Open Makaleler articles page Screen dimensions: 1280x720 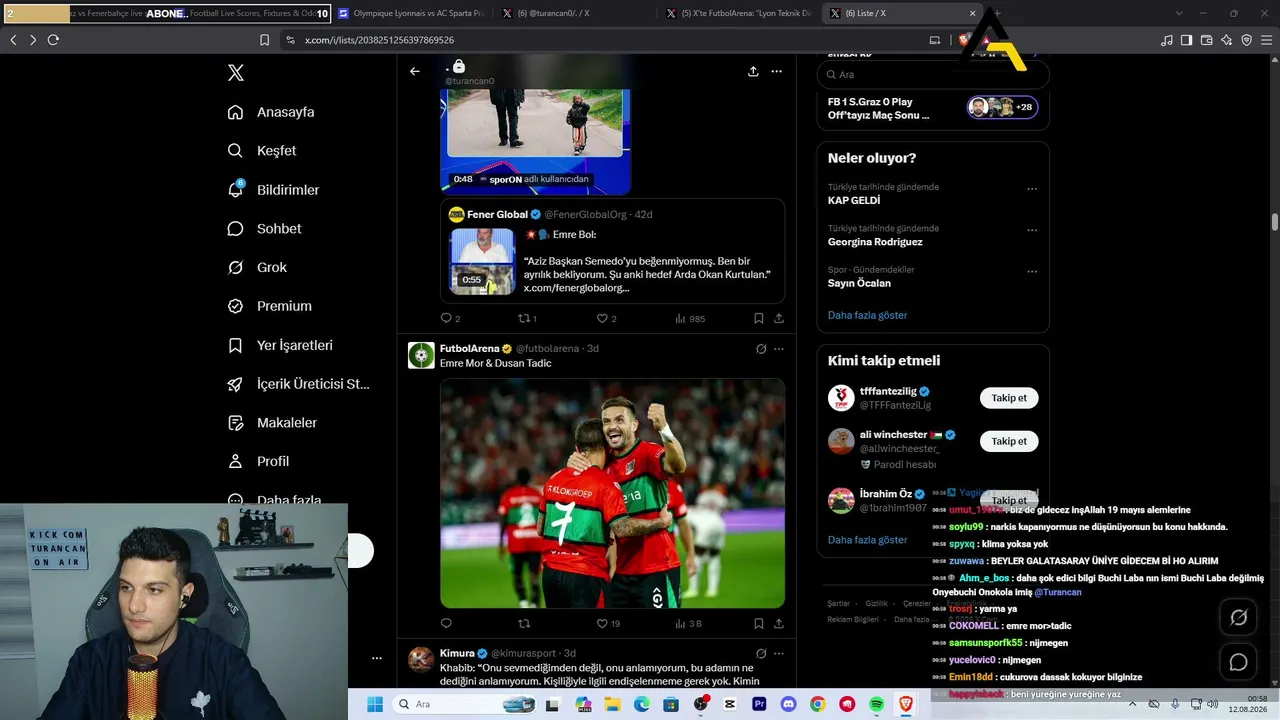[x=272, y=423]
